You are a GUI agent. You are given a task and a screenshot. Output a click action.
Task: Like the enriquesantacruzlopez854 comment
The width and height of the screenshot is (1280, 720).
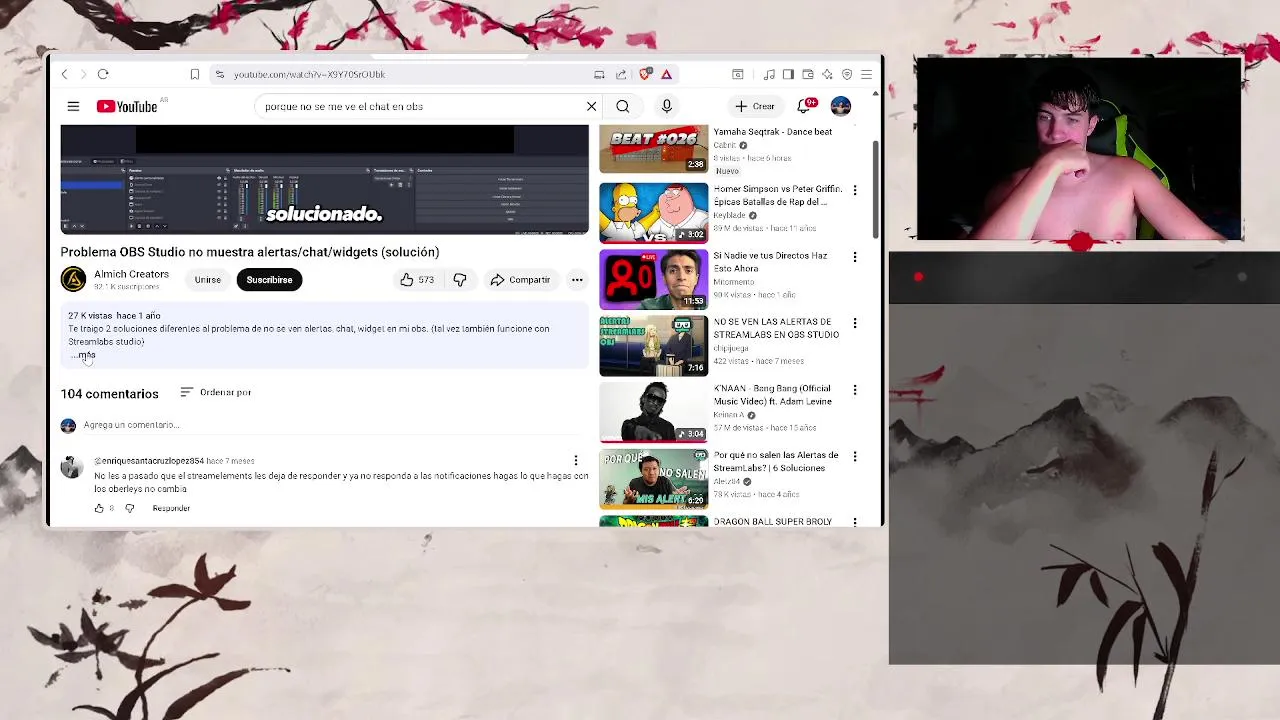[99, 508]
